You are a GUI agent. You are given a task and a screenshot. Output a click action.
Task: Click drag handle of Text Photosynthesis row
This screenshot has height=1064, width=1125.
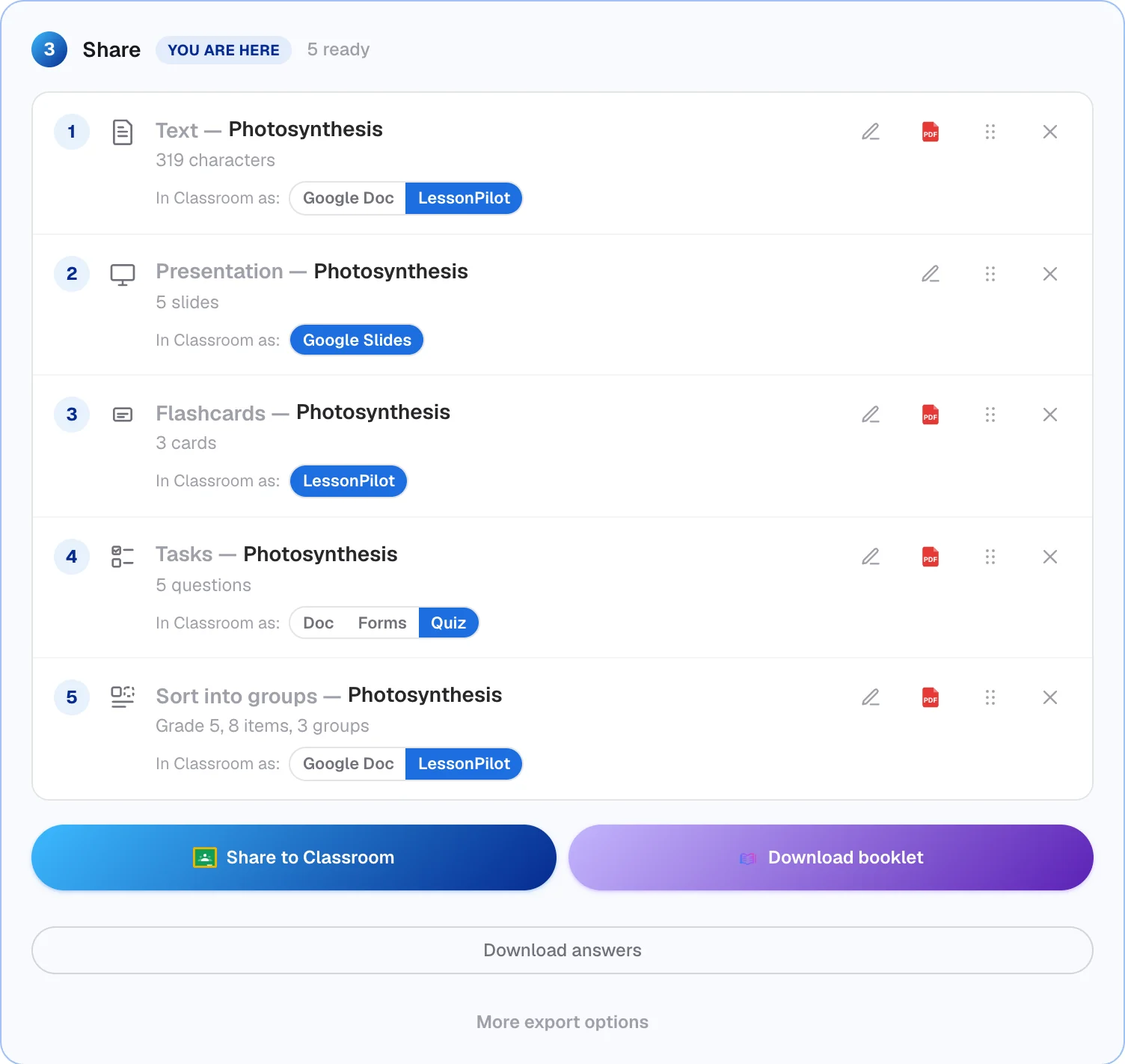[x=990, y=132]
